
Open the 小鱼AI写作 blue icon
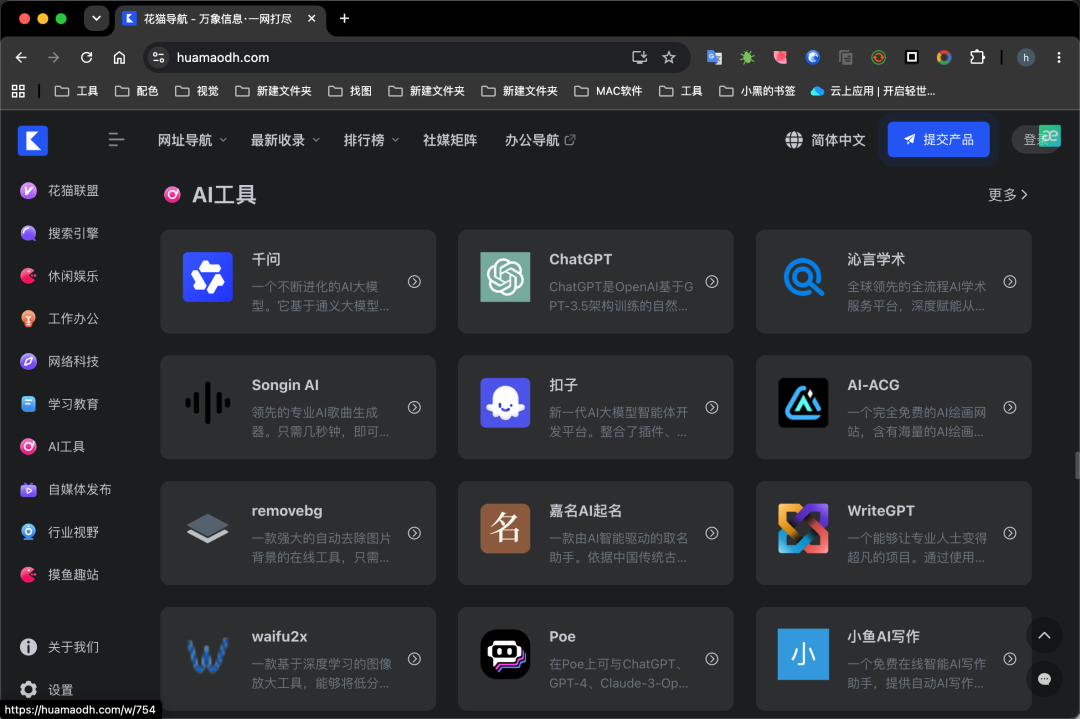pos(803,654)
